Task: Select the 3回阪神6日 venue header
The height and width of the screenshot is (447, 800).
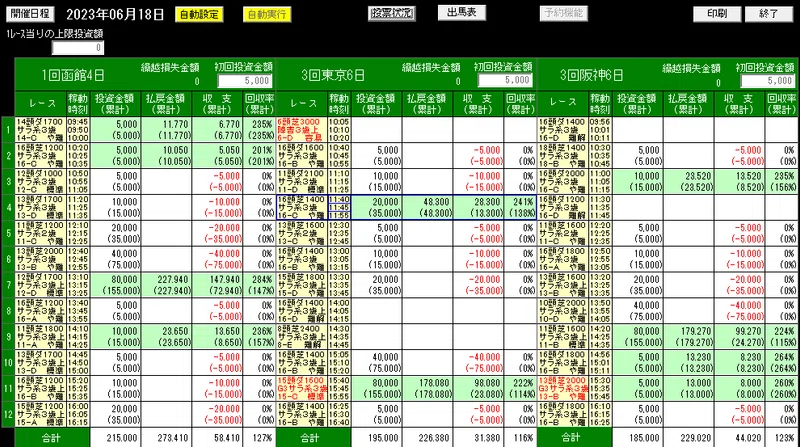Action: click(x=592, y=76)
